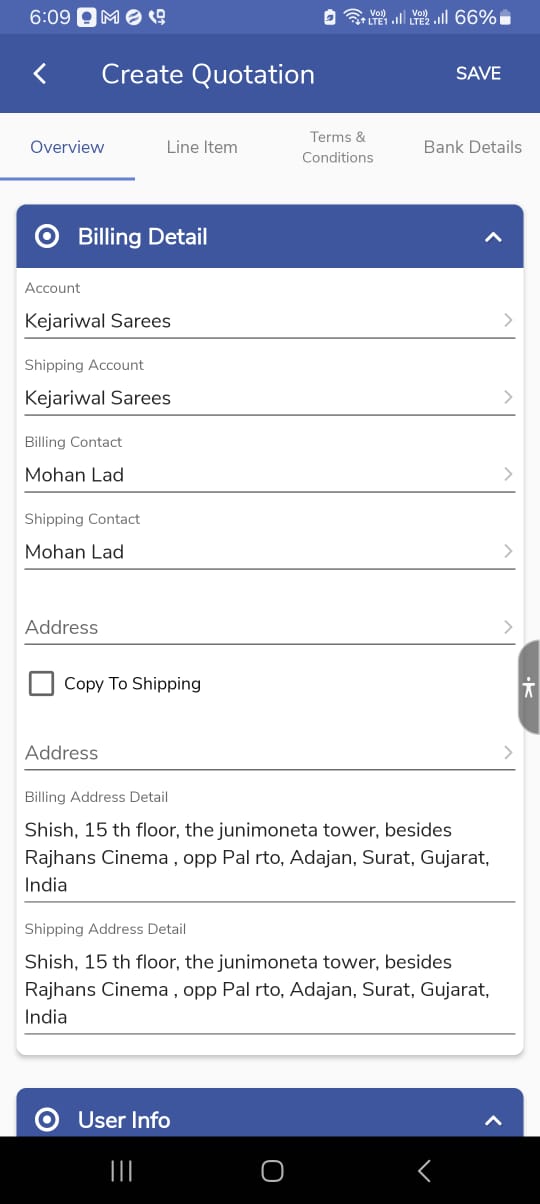Open Shipping Account Kejariwal Sarees selector
Viewport: 540px width, 1204px height.
(x=270, y=397)
